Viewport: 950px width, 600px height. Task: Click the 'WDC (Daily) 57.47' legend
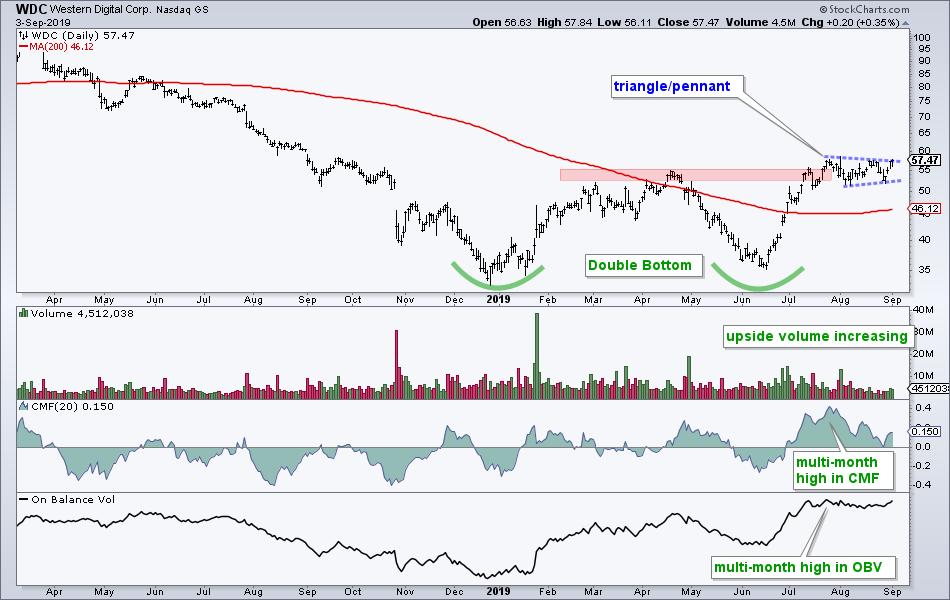click(77, 36)
